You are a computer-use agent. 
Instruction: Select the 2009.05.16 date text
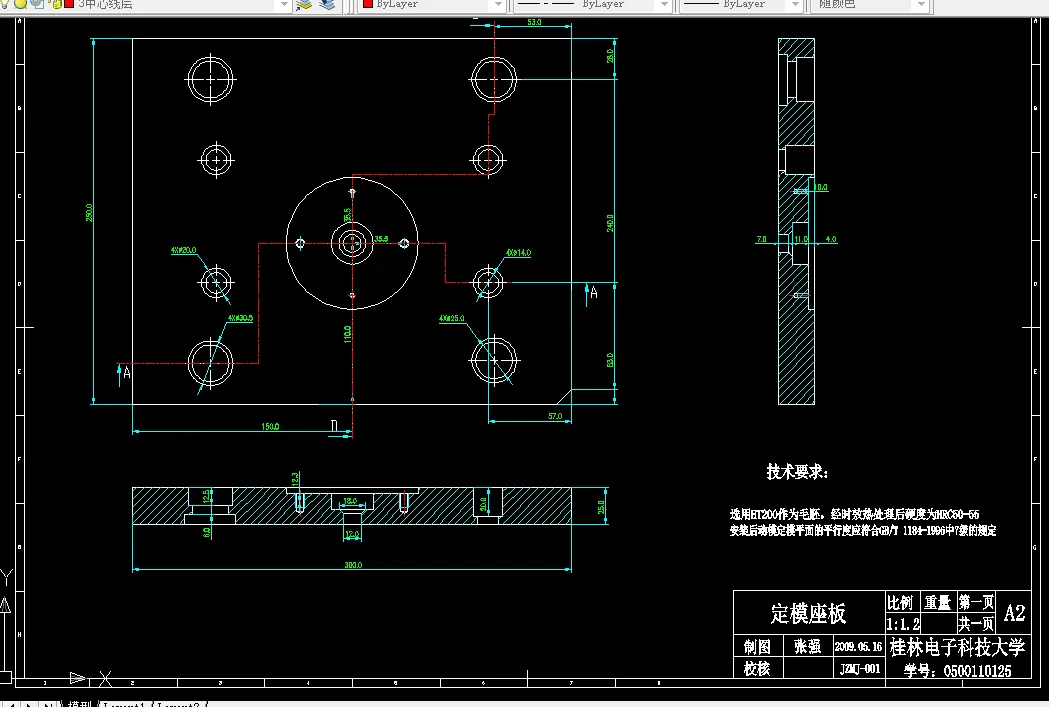pyautogui.click(x=858, y=647)
